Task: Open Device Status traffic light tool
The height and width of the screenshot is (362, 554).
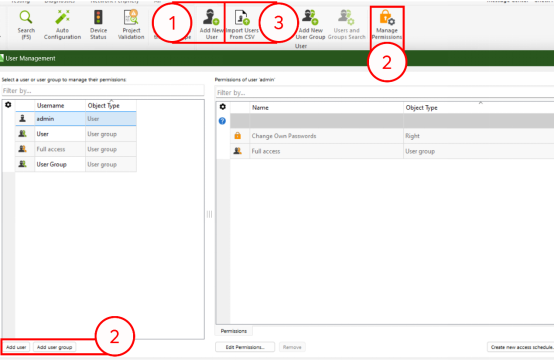Action: (98, 24)
